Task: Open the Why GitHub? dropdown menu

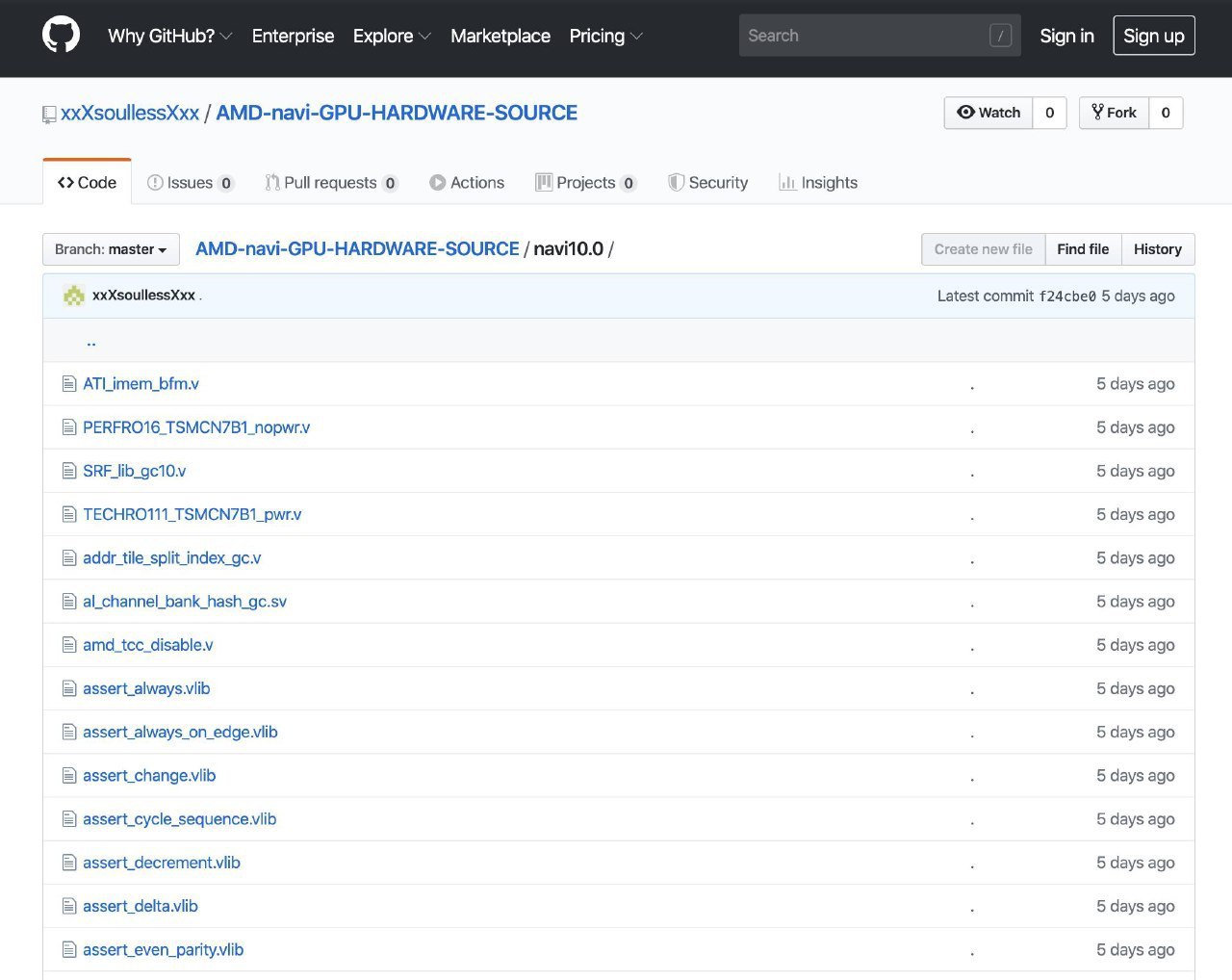Action: [169, 36]
